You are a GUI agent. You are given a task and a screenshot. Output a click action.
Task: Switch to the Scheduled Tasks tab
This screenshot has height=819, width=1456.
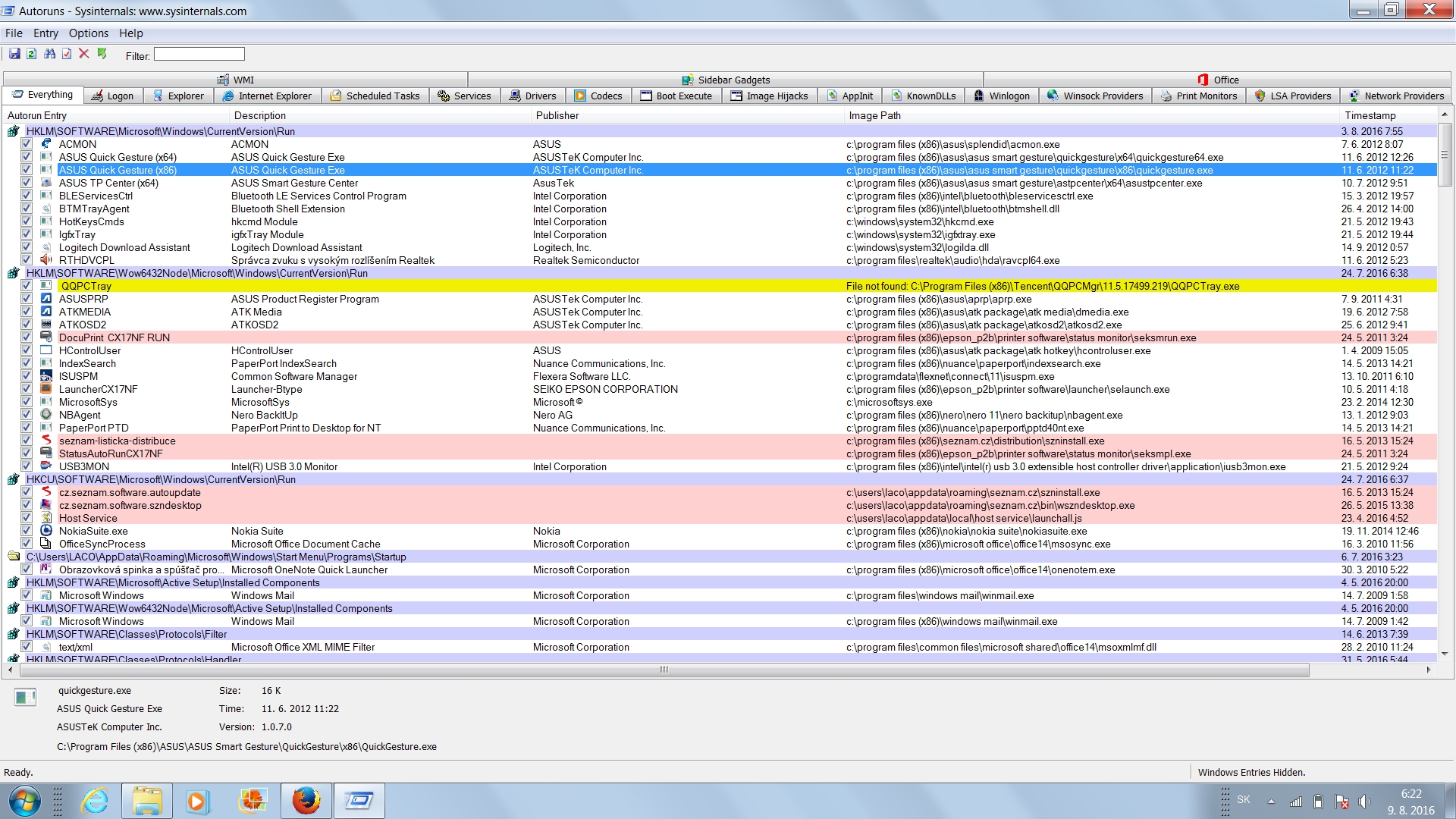pyautogui.click(x=375, y=96)
